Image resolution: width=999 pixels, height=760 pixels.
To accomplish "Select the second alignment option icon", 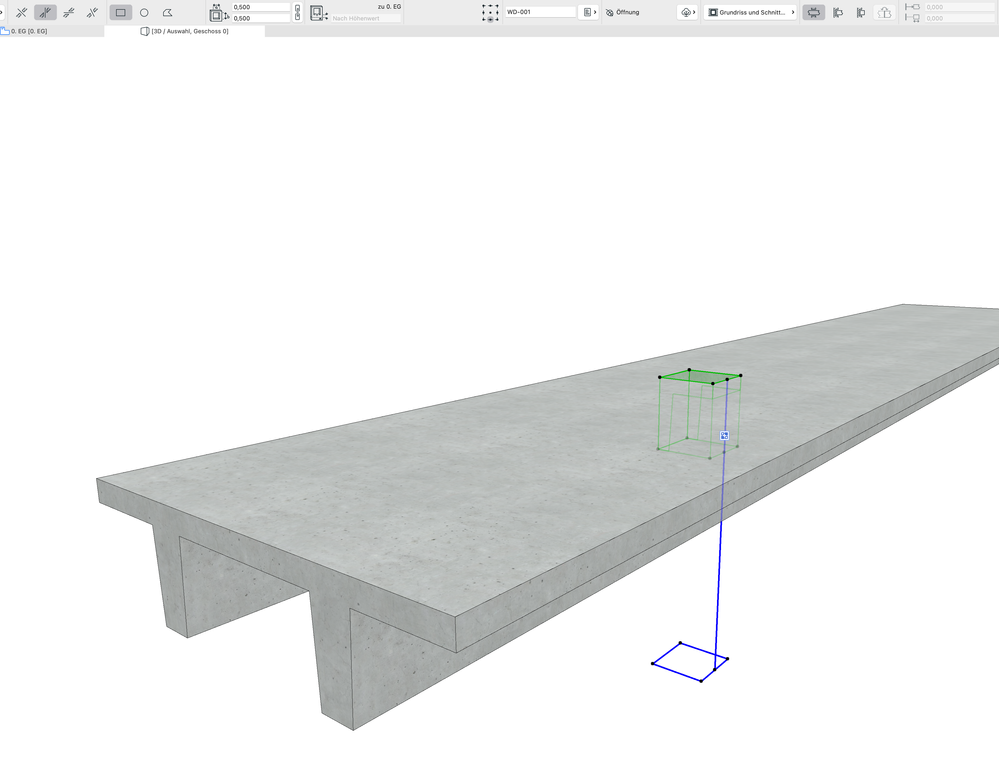I will click(x=838, y=12).
